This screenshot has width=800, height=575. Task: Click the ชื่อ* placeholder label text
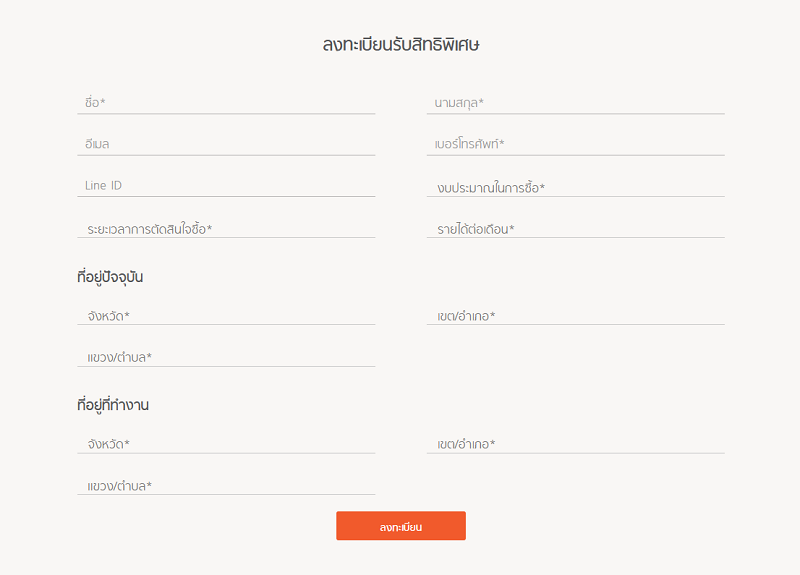95,102
